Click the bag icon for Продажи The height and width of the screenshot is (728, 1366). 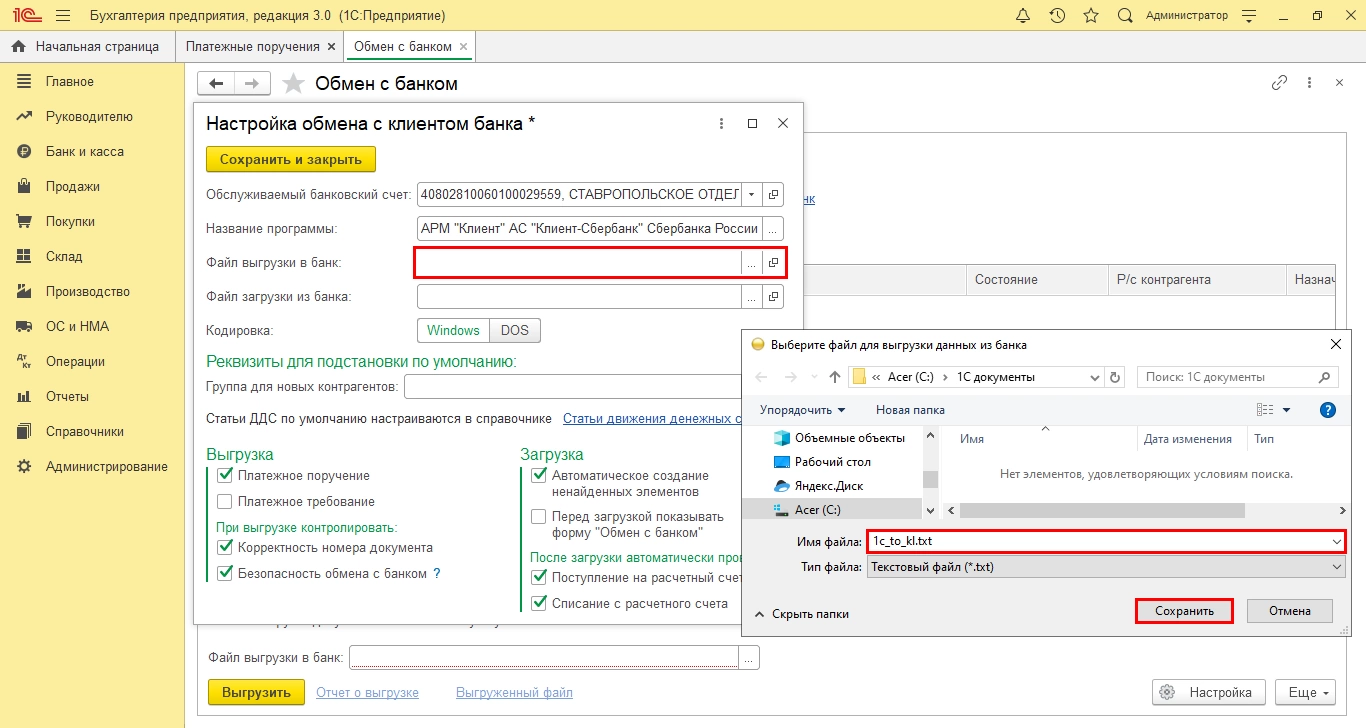point(25,187)
